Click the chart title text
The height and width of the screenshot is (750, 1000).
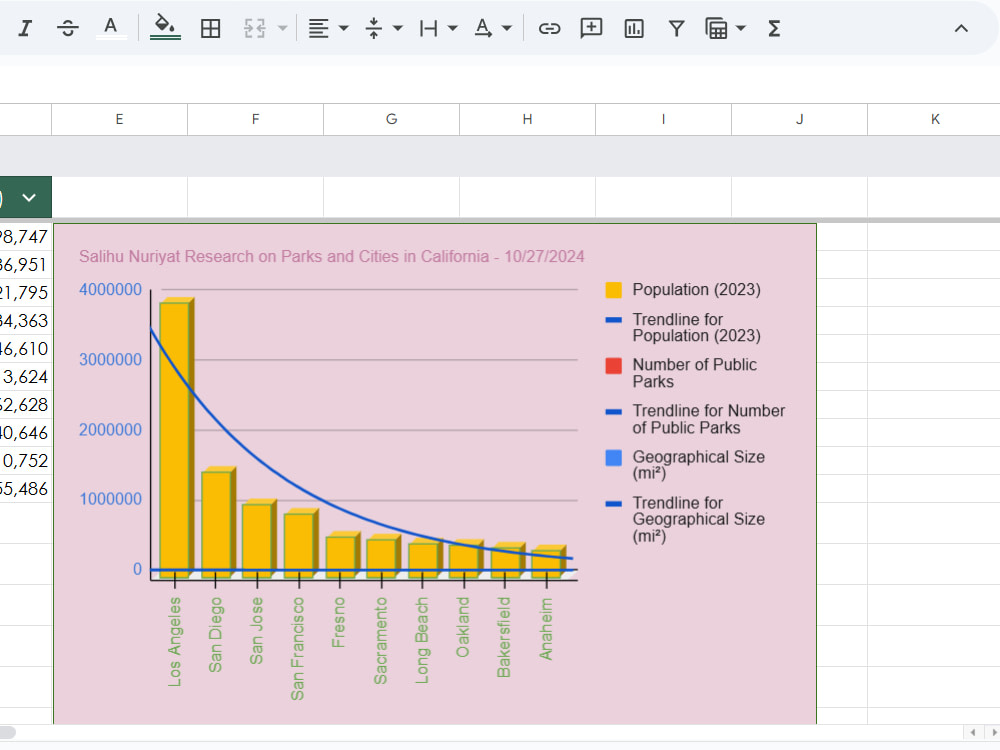tap(332, 256)
